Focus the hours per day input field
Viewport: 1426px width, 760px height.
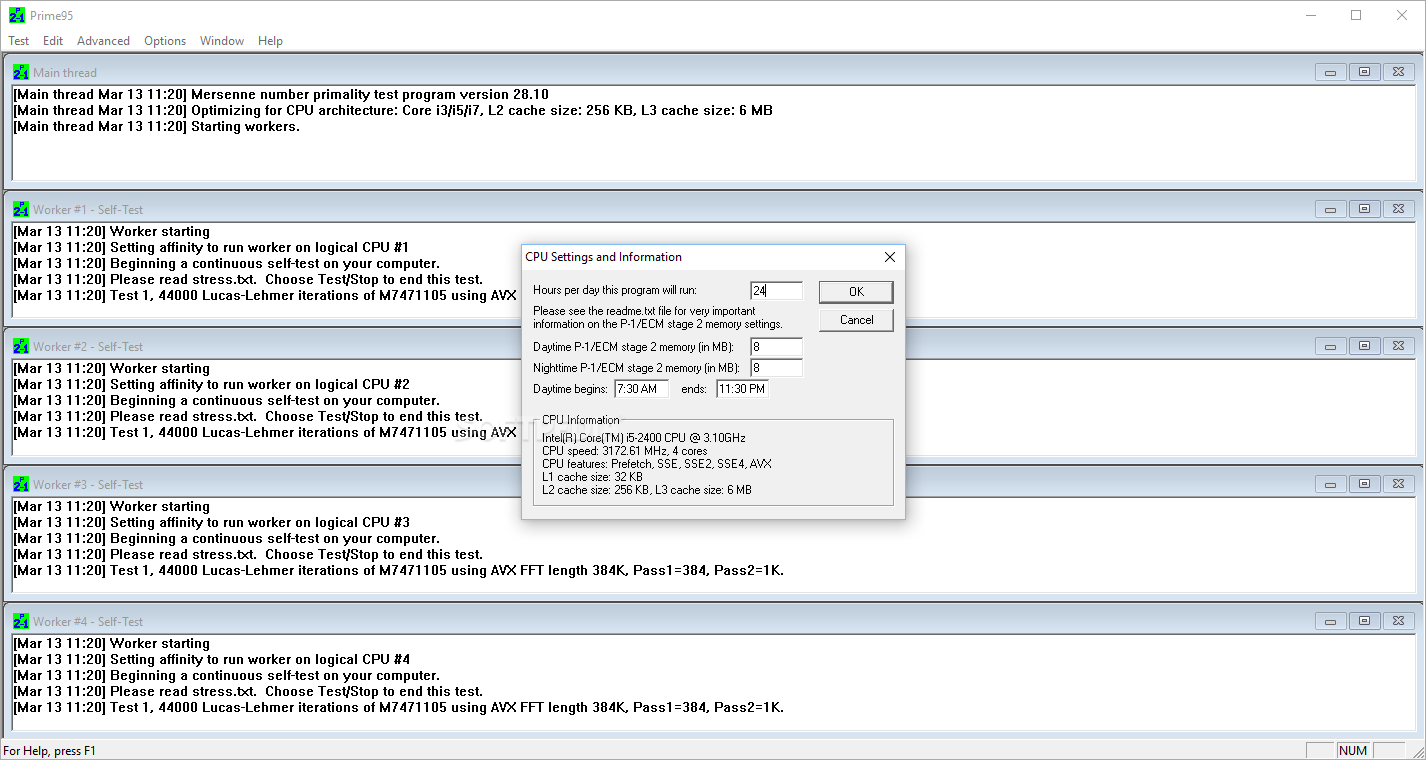(x=777, y=291)
